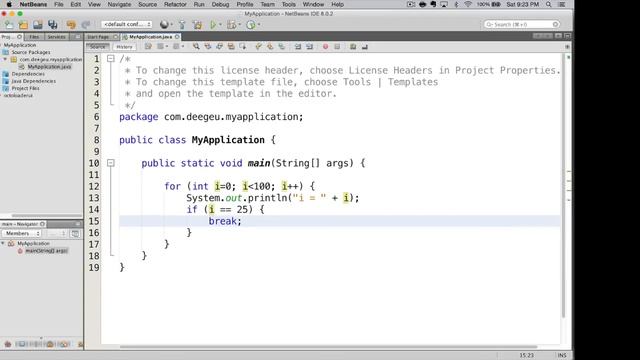Image resolution: width=640 pixels, height=360 pixels.
Task: Click the editor horizontal scrollbar
Action: coord(329,347)
